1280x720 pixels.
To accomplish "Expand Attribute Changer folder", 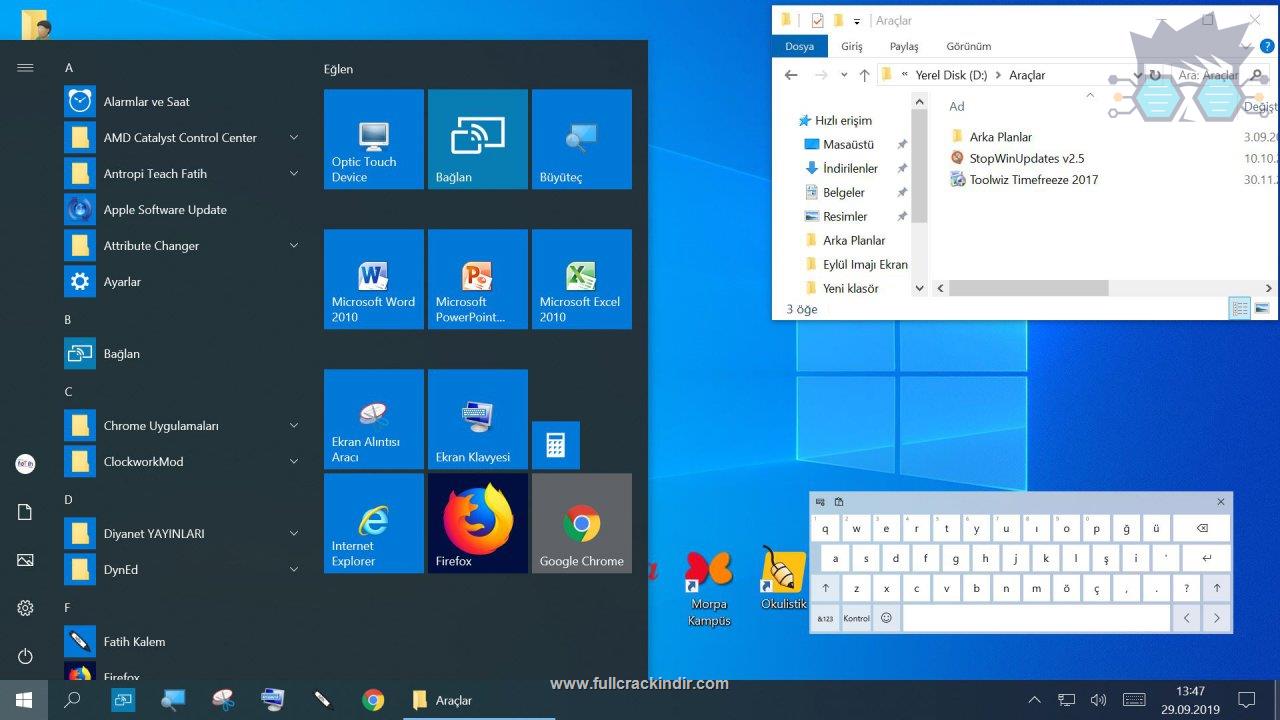I will click(x=294, y=245).
